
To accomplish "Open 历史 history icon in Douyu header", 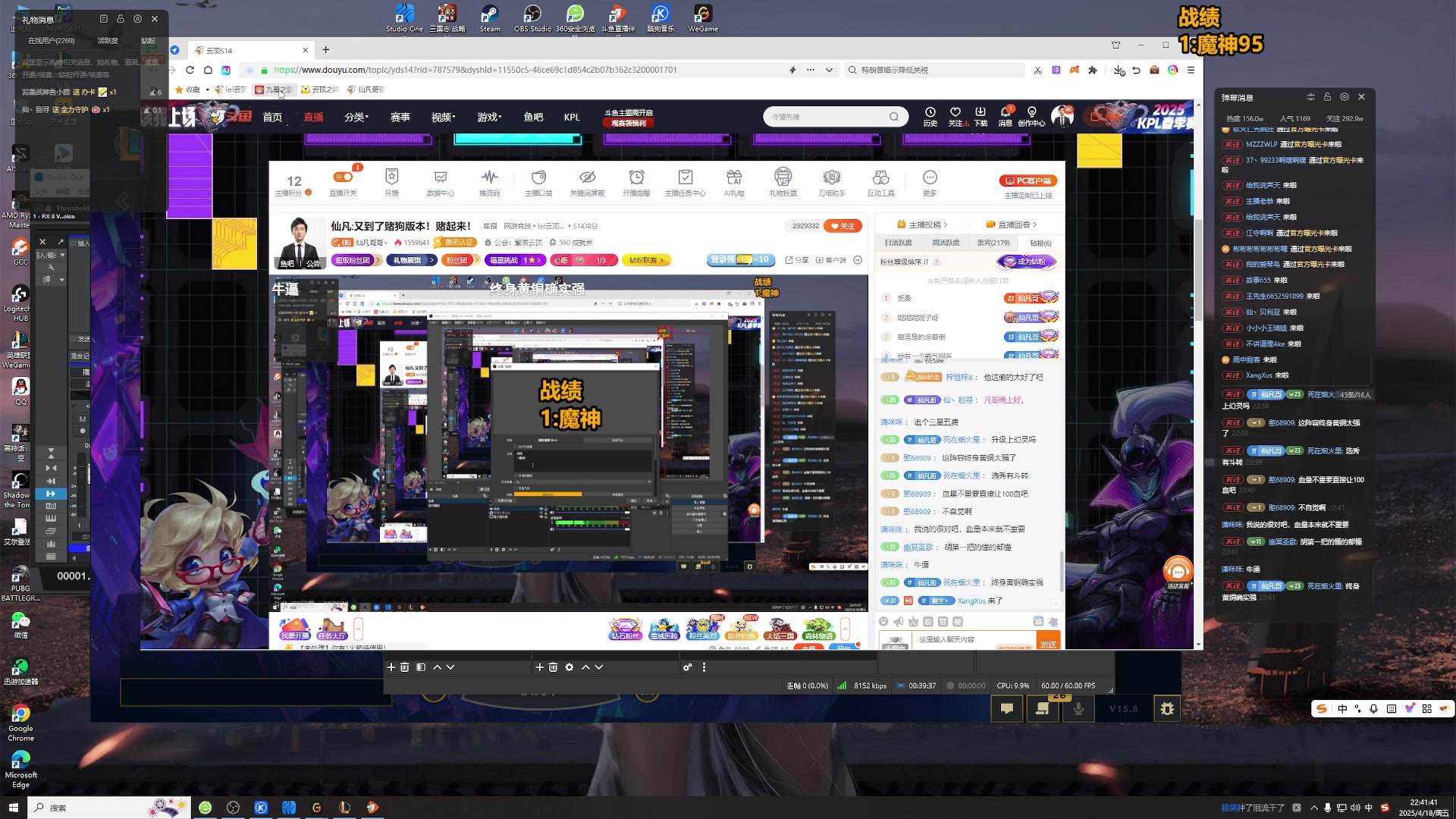I will (930, 116).
